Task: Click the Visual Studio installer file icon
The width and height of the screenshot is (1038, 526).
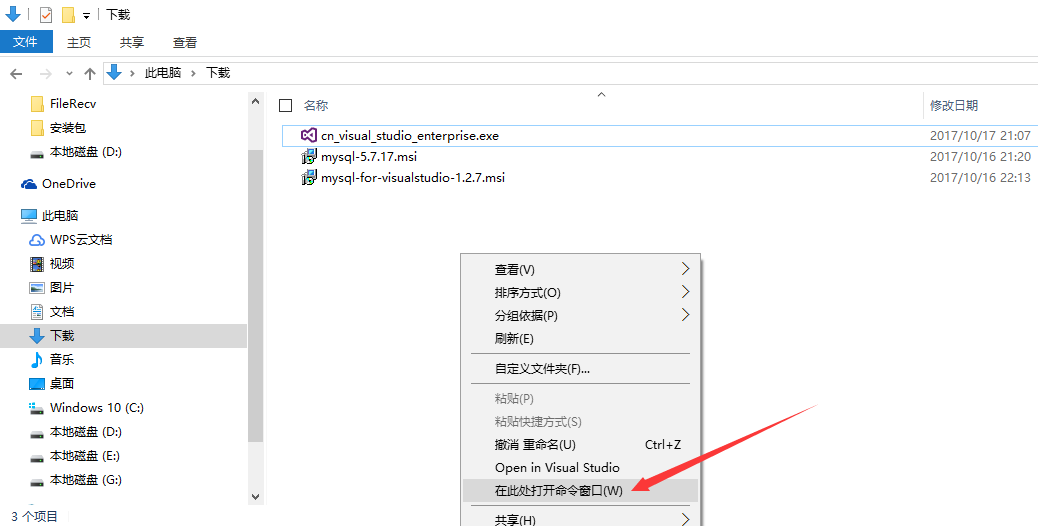Action: click(308, 136)
